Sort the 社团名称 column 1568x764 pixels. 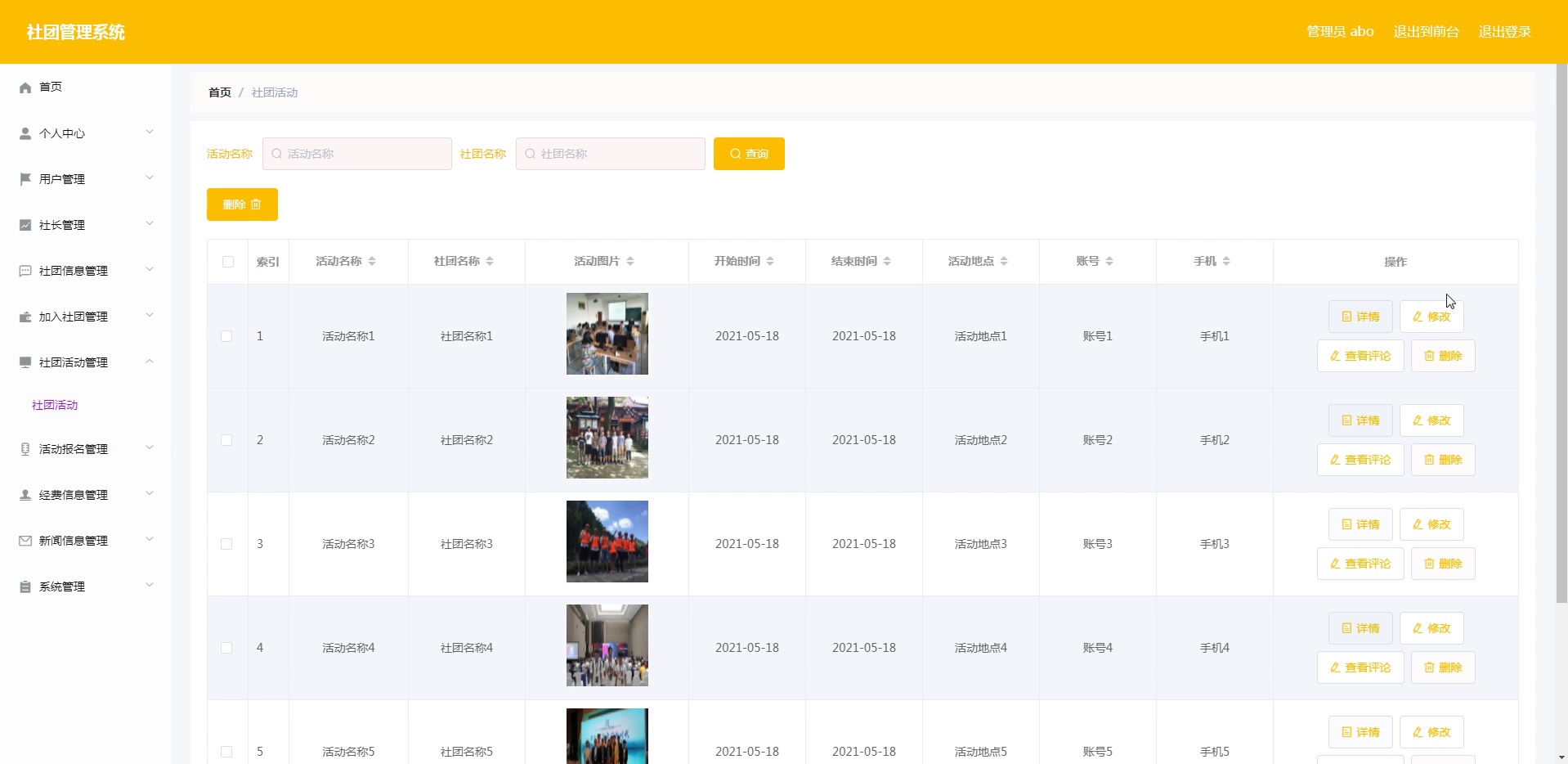tap(490, 261)
